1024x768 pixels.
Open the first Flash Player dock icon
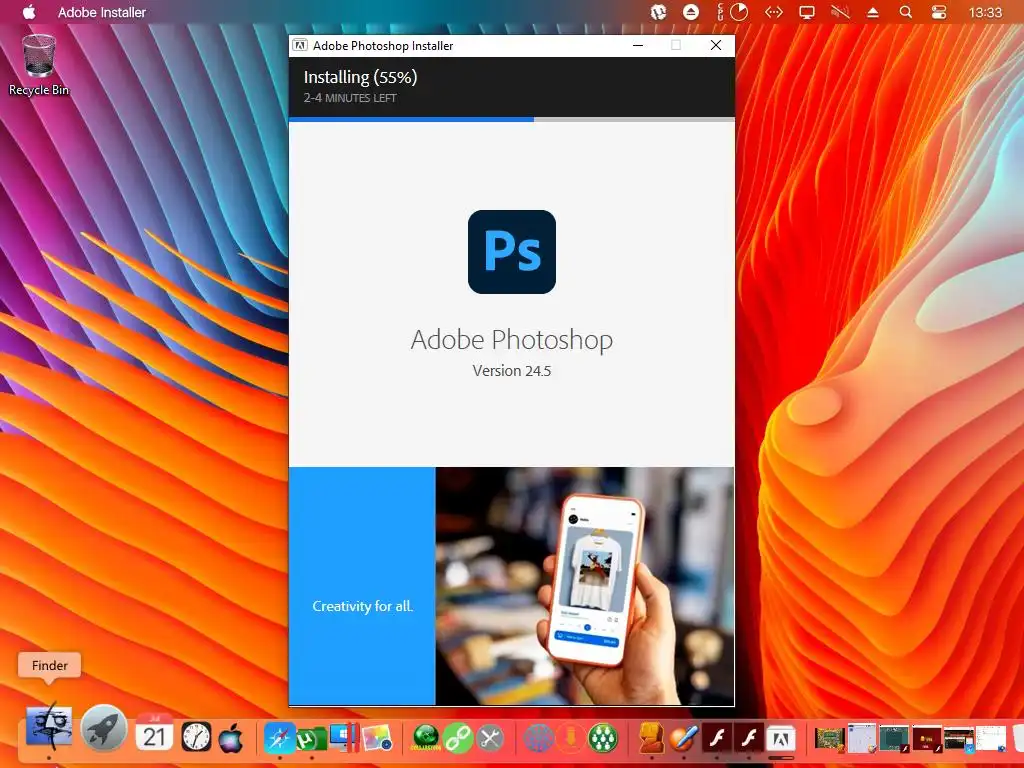point(716,739)
